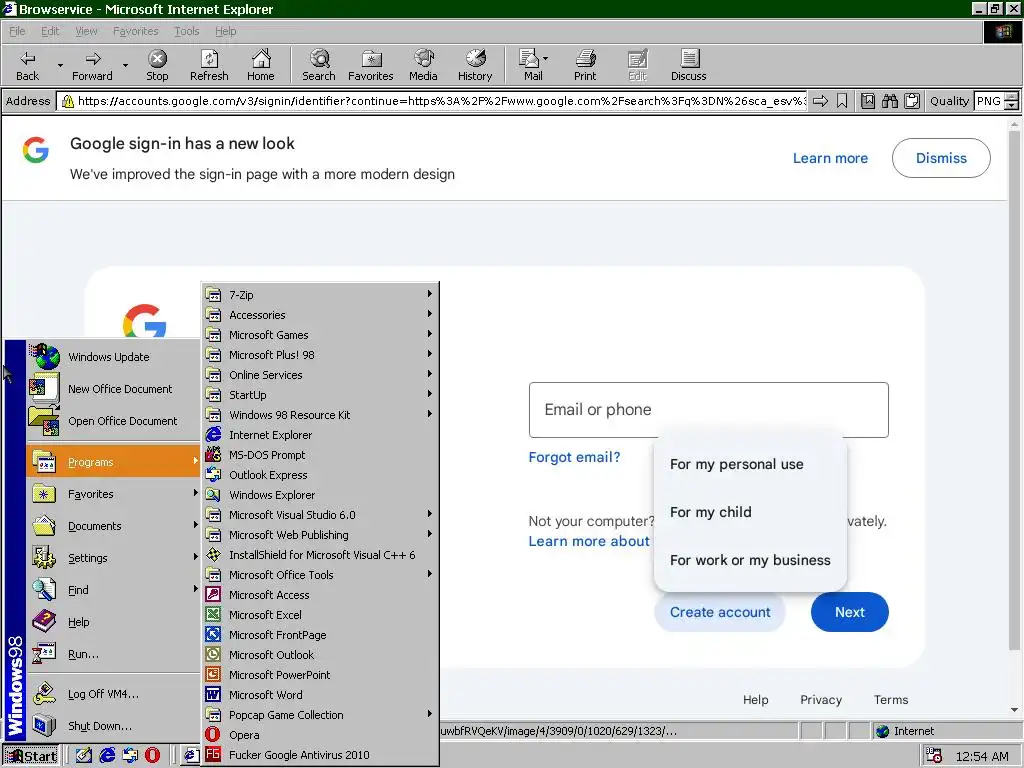This screenshot has height=768, width=1024.
Task: Open the Quality PNG dropdown
Action: click(x=1011, y=101)
